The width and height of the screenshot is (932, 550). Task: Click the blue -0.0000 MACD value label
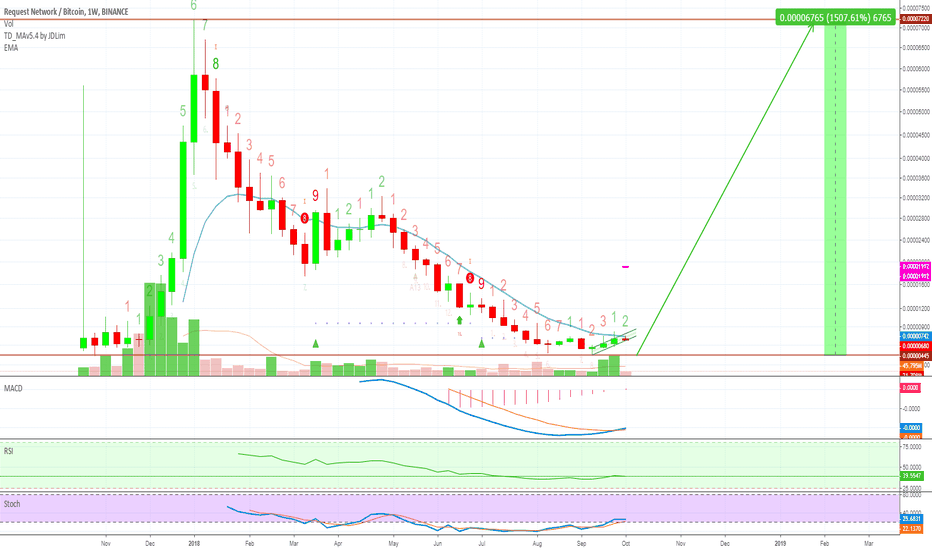[912, 428]
